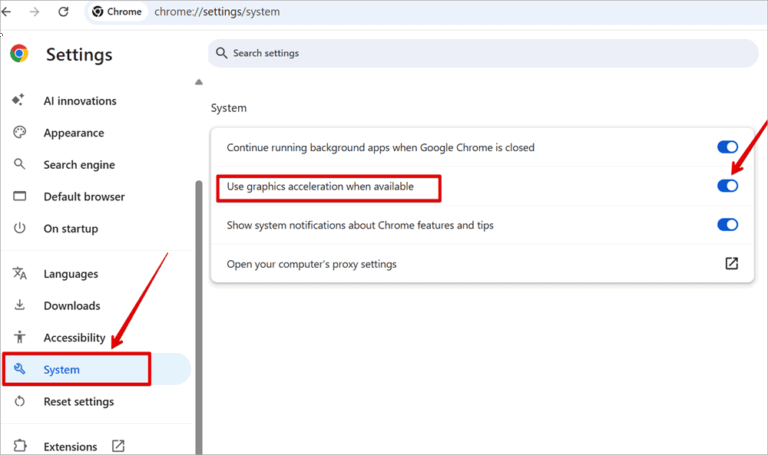The height and width of the screenshot is (455, 768).
Task: Toggle graphics acceleration switch
Action: point(727,186)
